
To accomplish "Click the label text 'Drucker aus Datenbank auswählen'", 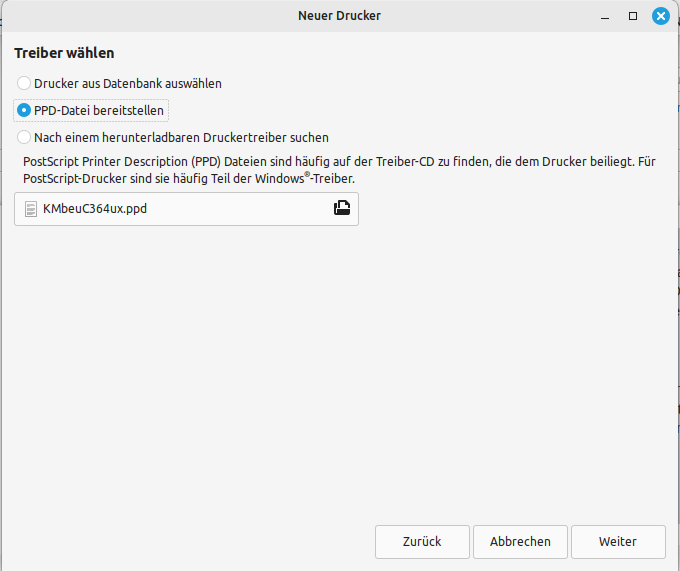I will point(128,83).
